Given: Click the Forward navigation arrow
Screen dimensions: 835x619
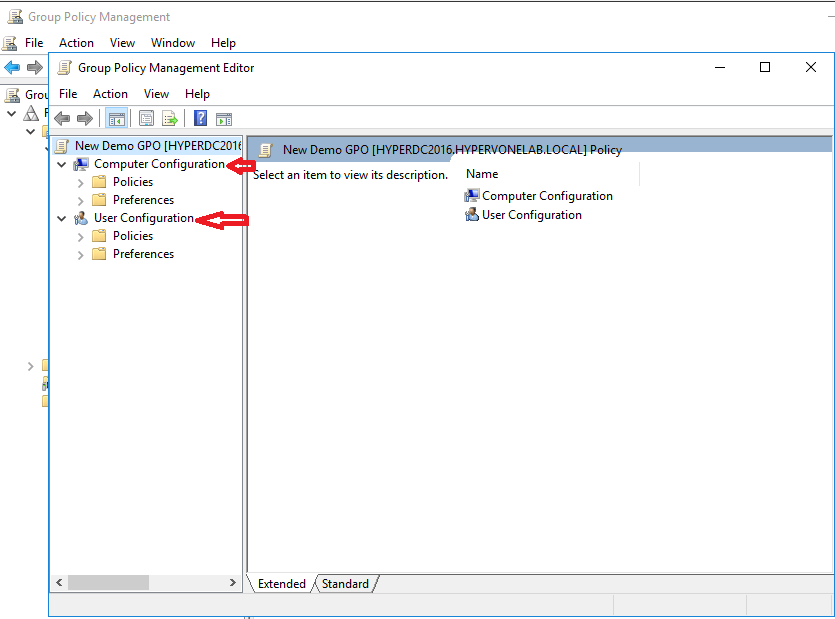Looking at the screenshot, I should click(x=85, y=117).
